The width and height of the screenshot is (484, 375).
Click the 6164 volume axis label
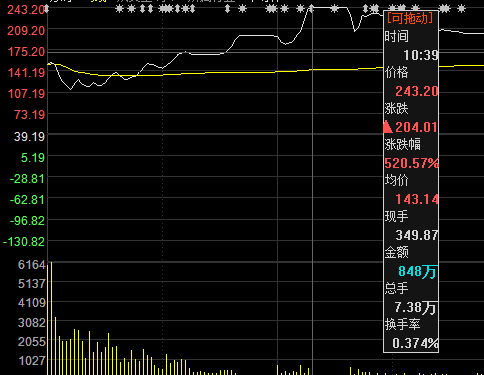point(32,265)
